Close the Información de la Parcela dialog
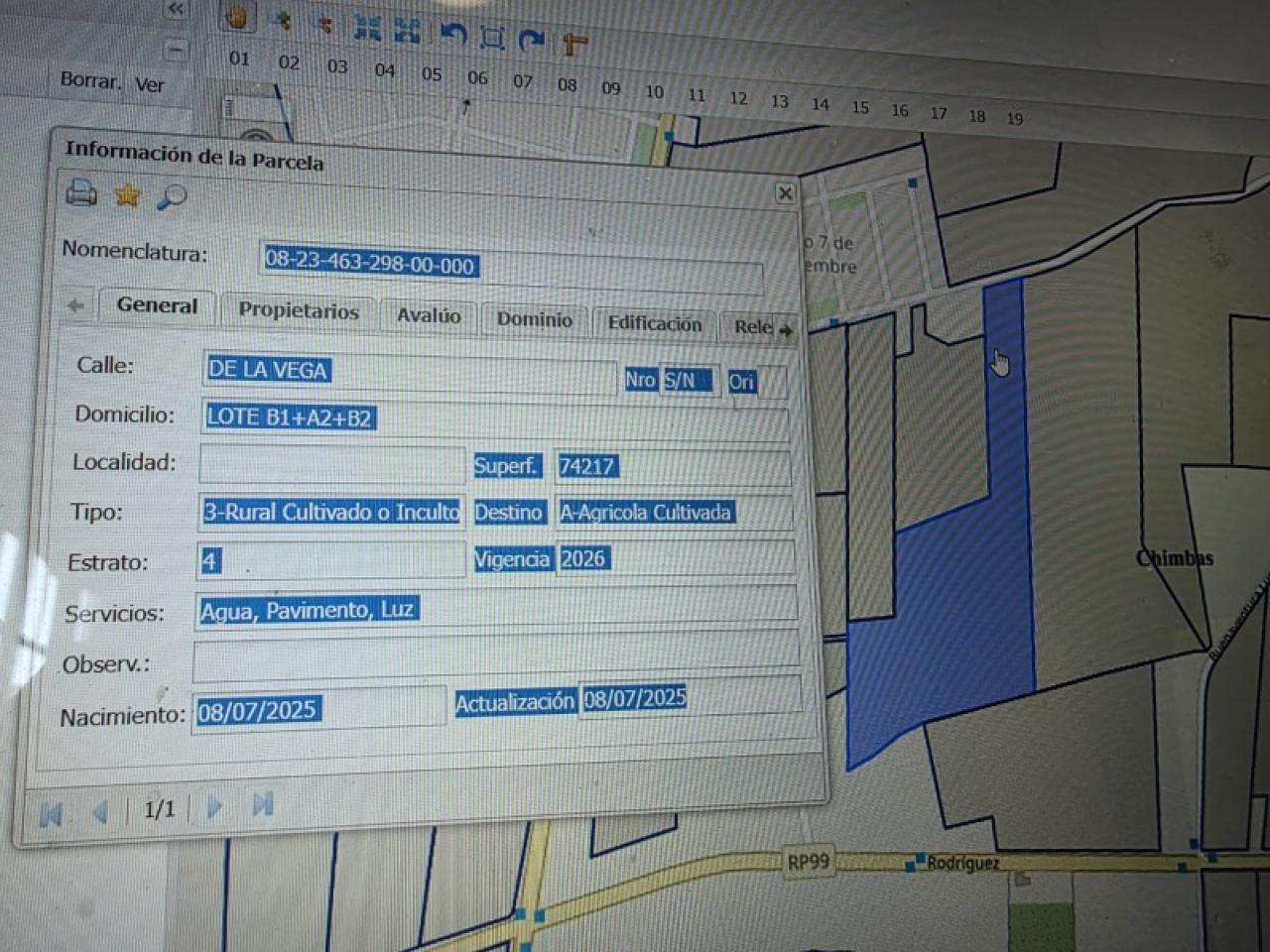The width and height of the screenshot is (1270, 952). (785, 193)
